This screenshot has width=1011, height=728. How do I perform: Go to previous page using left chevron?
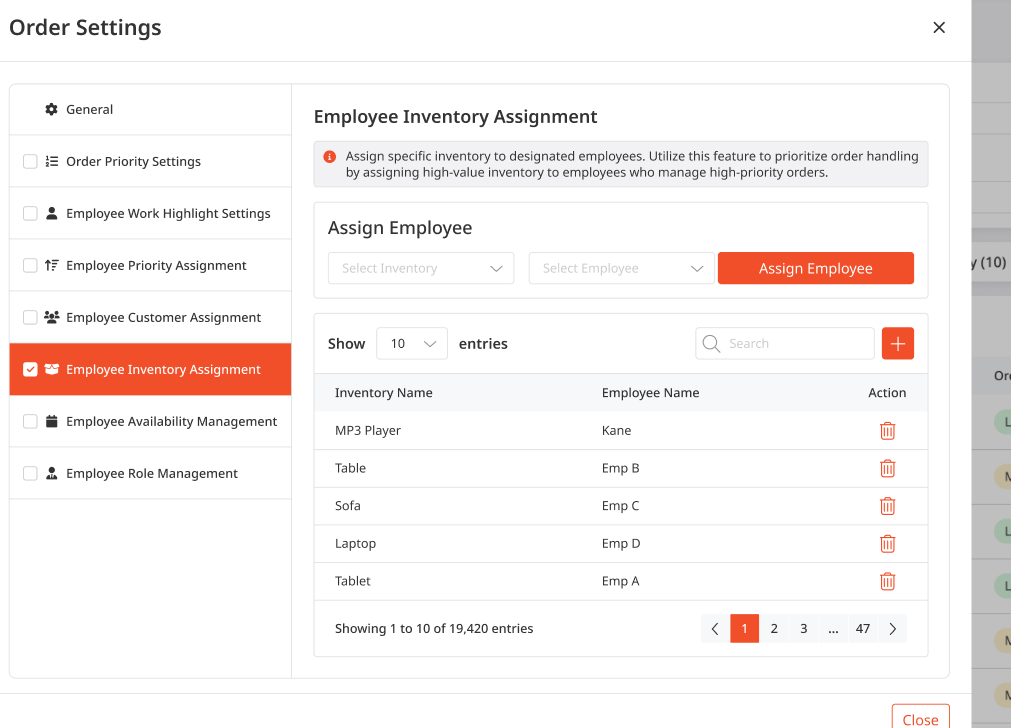[x=715, y=629]
